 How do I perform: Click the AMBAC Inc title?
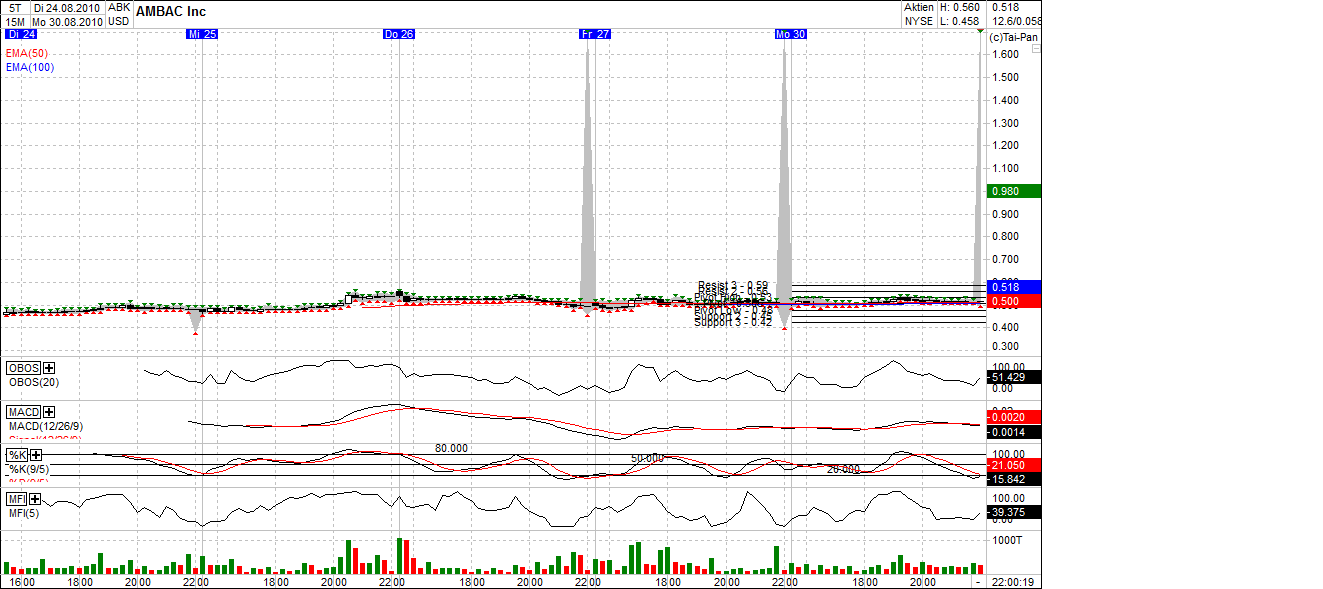click(x=171, y=12)
